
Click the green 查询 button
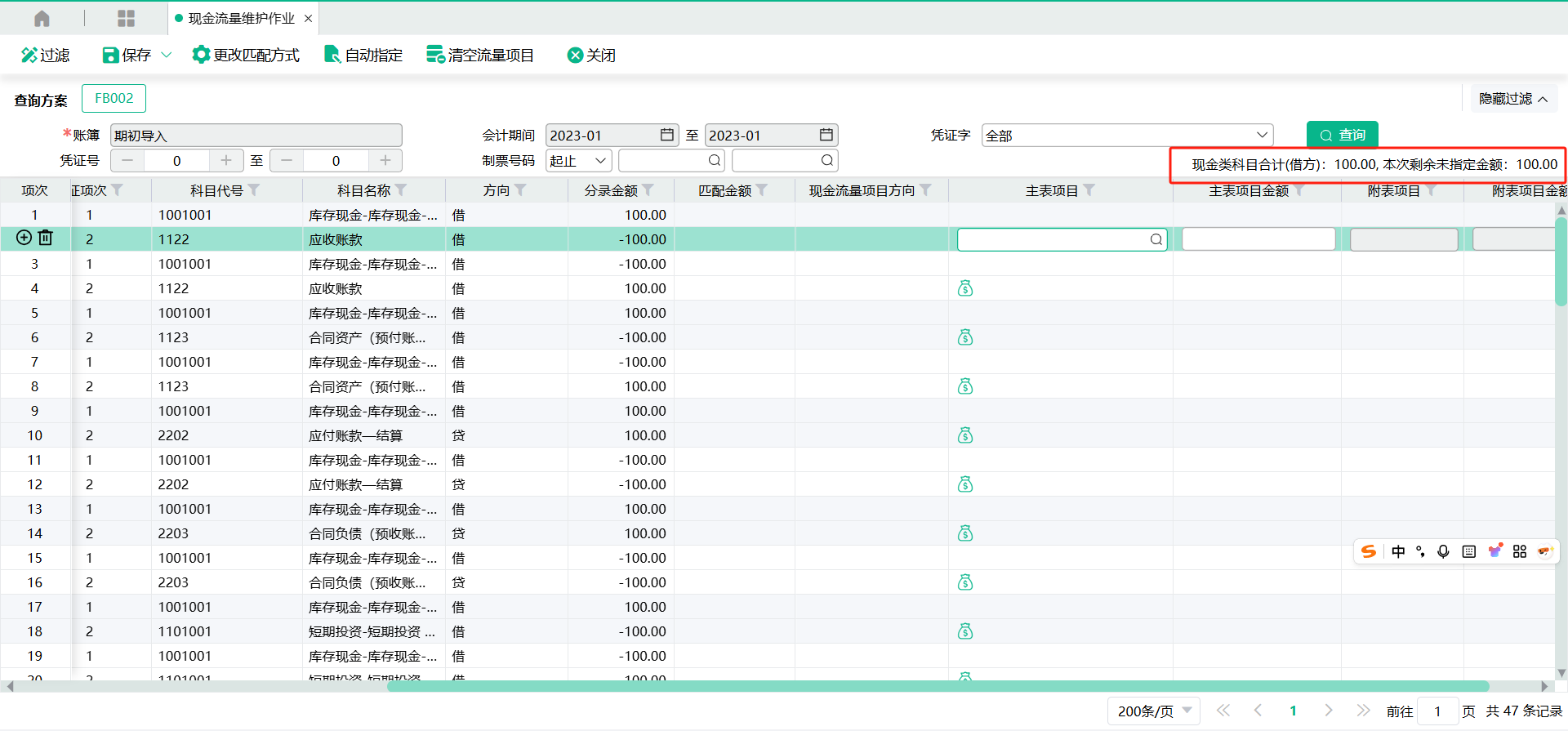(x=1343, y=135)
